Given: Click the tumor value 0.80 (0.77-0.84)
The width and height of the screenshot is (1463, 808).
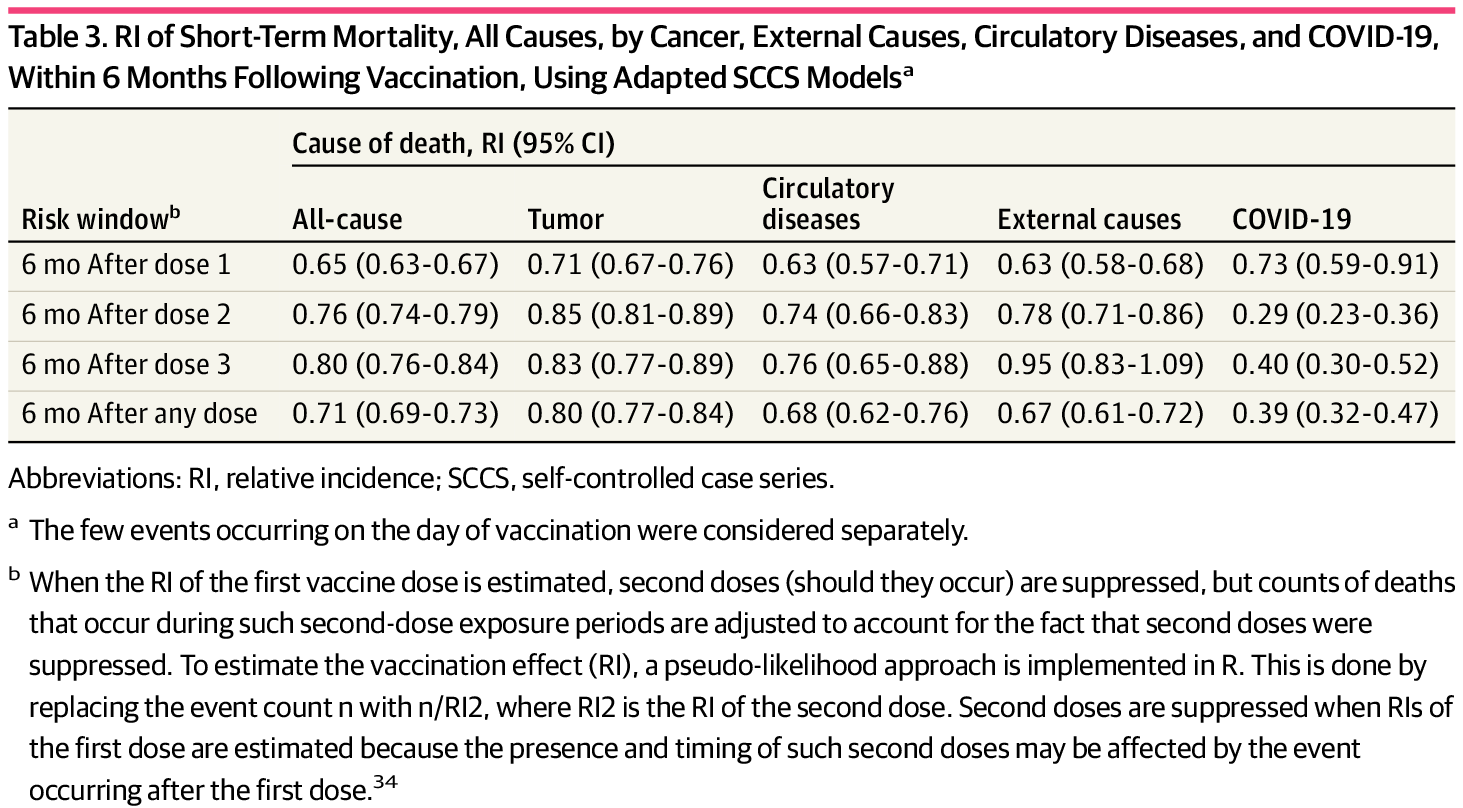Looking at the screenshot, I should (631, 413).
